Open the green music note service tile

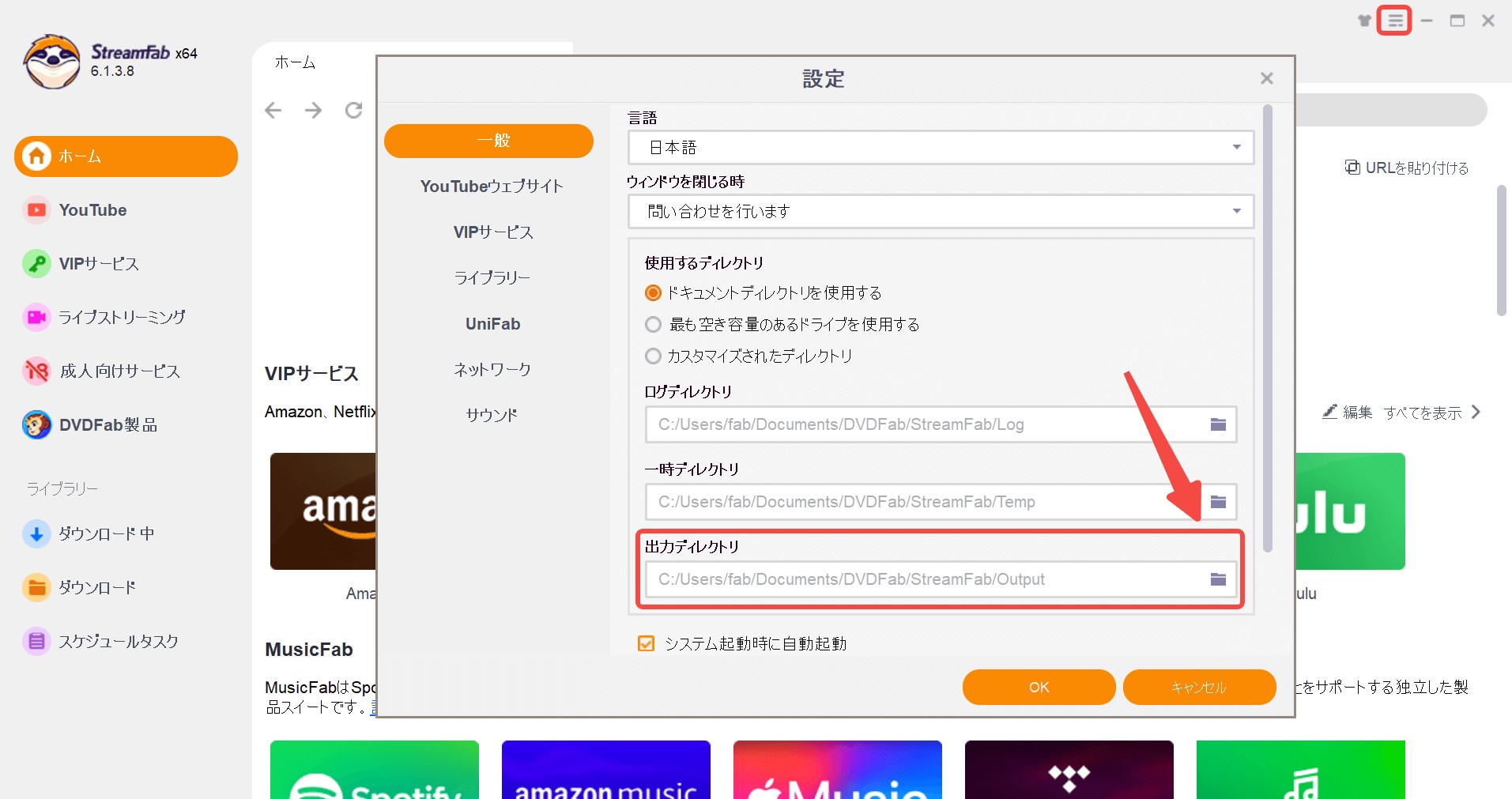point(1301,770)
